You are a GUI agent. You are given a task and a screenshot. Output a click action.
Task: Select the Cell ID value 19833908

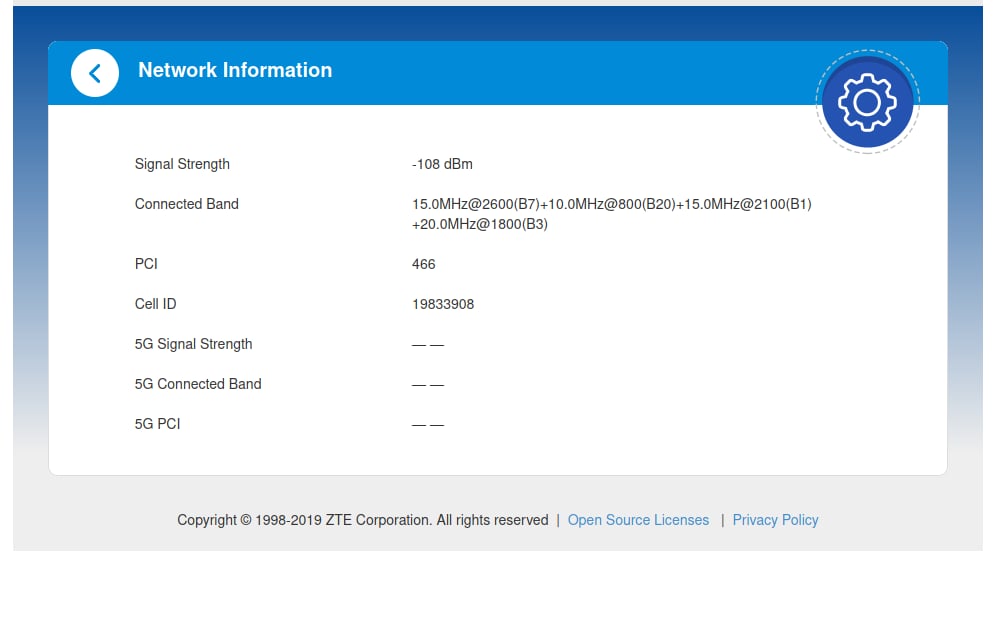(443, 304)
